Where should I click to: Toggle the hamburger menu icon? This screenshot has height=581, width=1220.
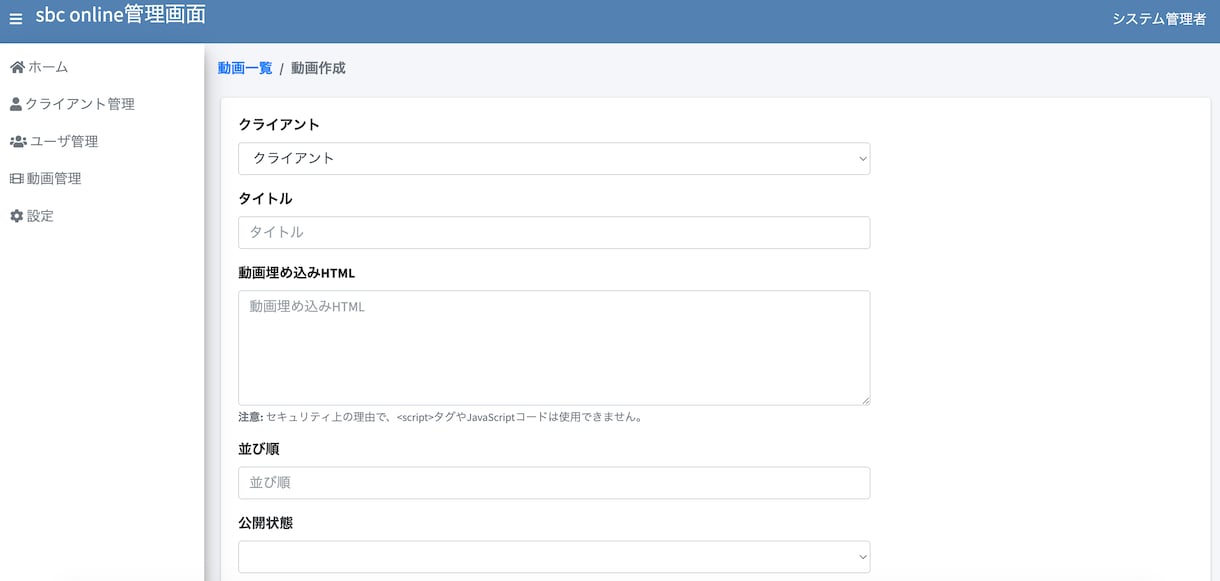[x=16, y=19]
